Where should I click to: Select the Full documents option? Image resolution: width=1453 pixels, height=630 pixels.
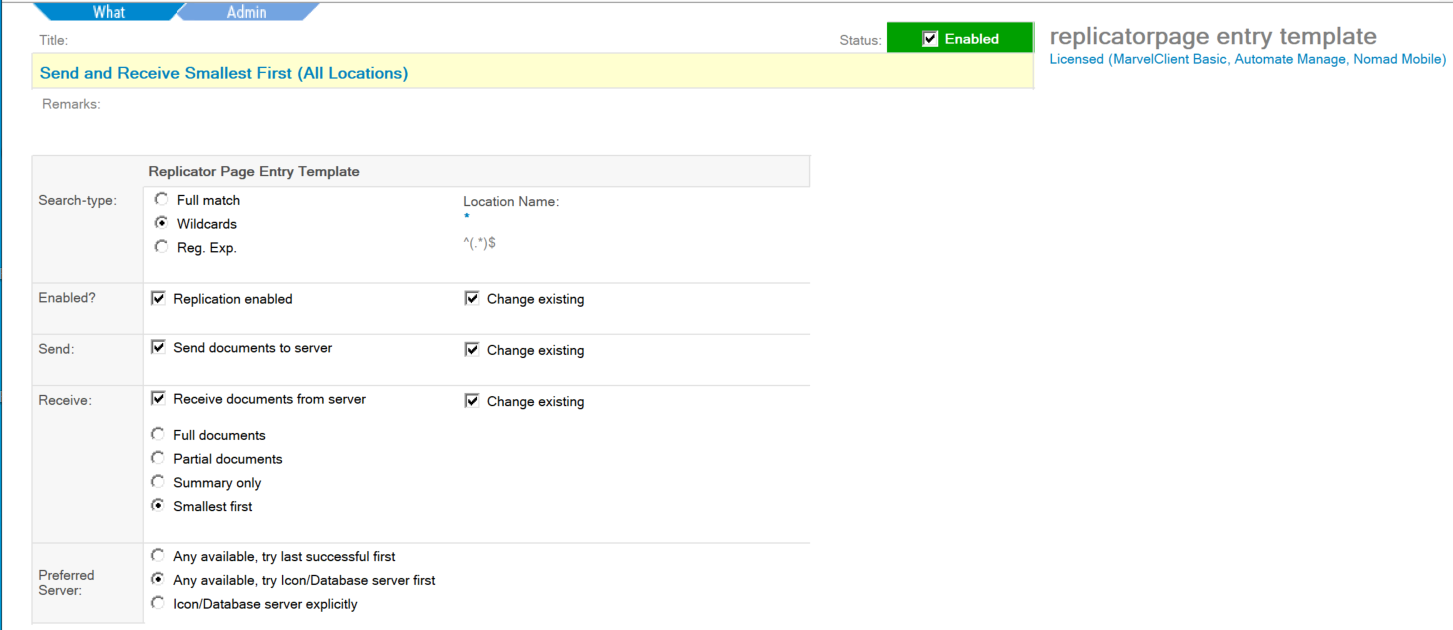pos(158,435)
